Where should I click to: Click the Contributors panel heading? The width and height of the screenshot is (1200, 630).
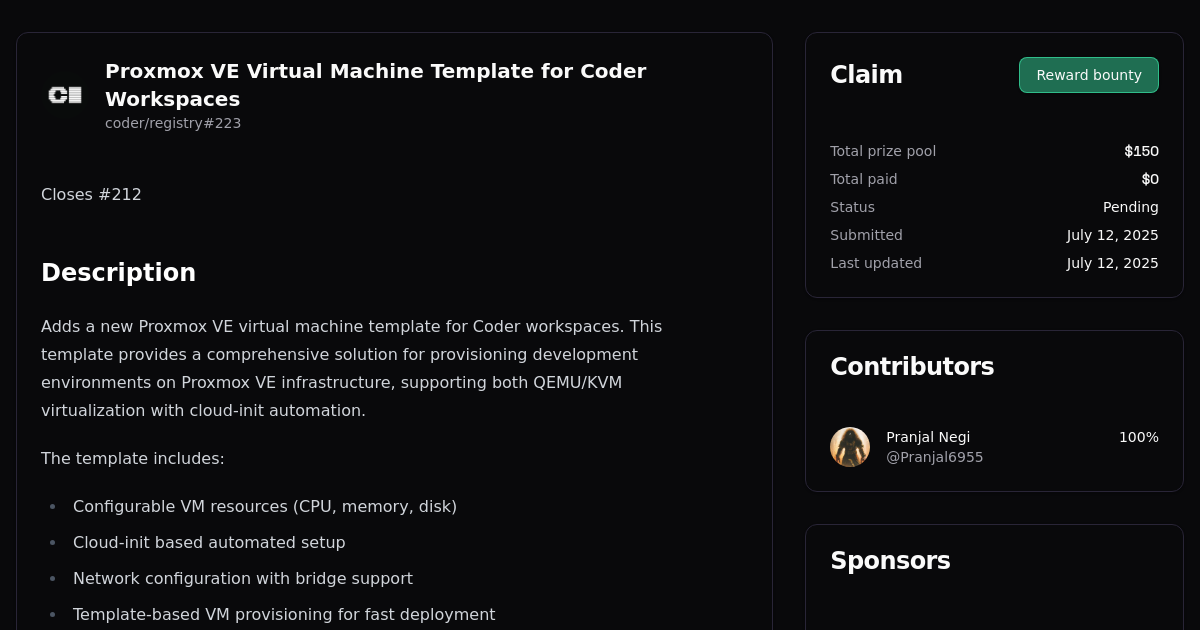pos(912,366)
